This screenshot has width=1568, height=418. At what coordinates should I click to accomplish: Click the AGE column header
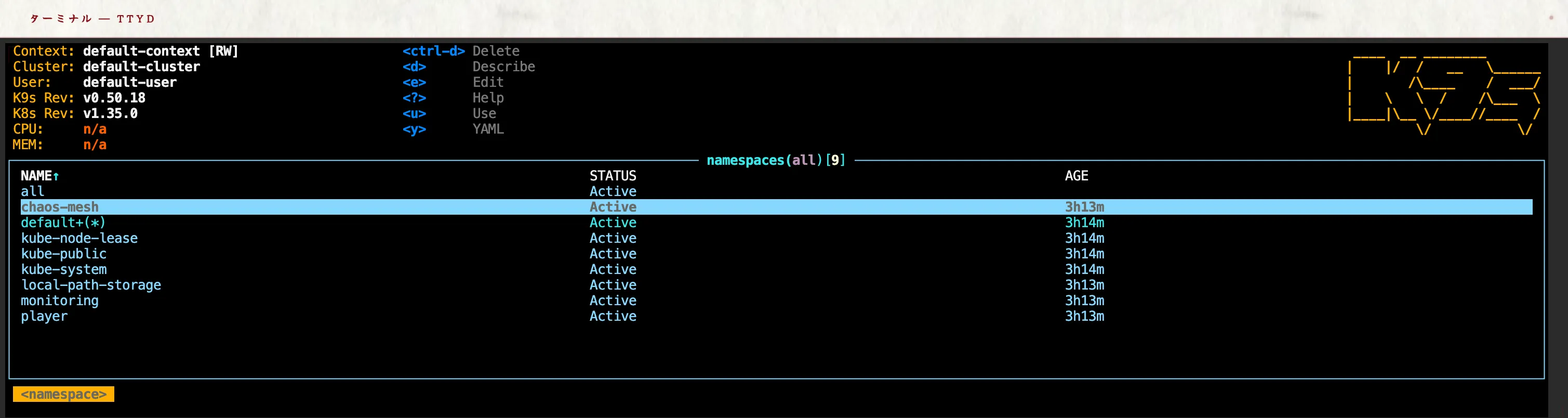pyautogui.click(x=1076, y=176)
